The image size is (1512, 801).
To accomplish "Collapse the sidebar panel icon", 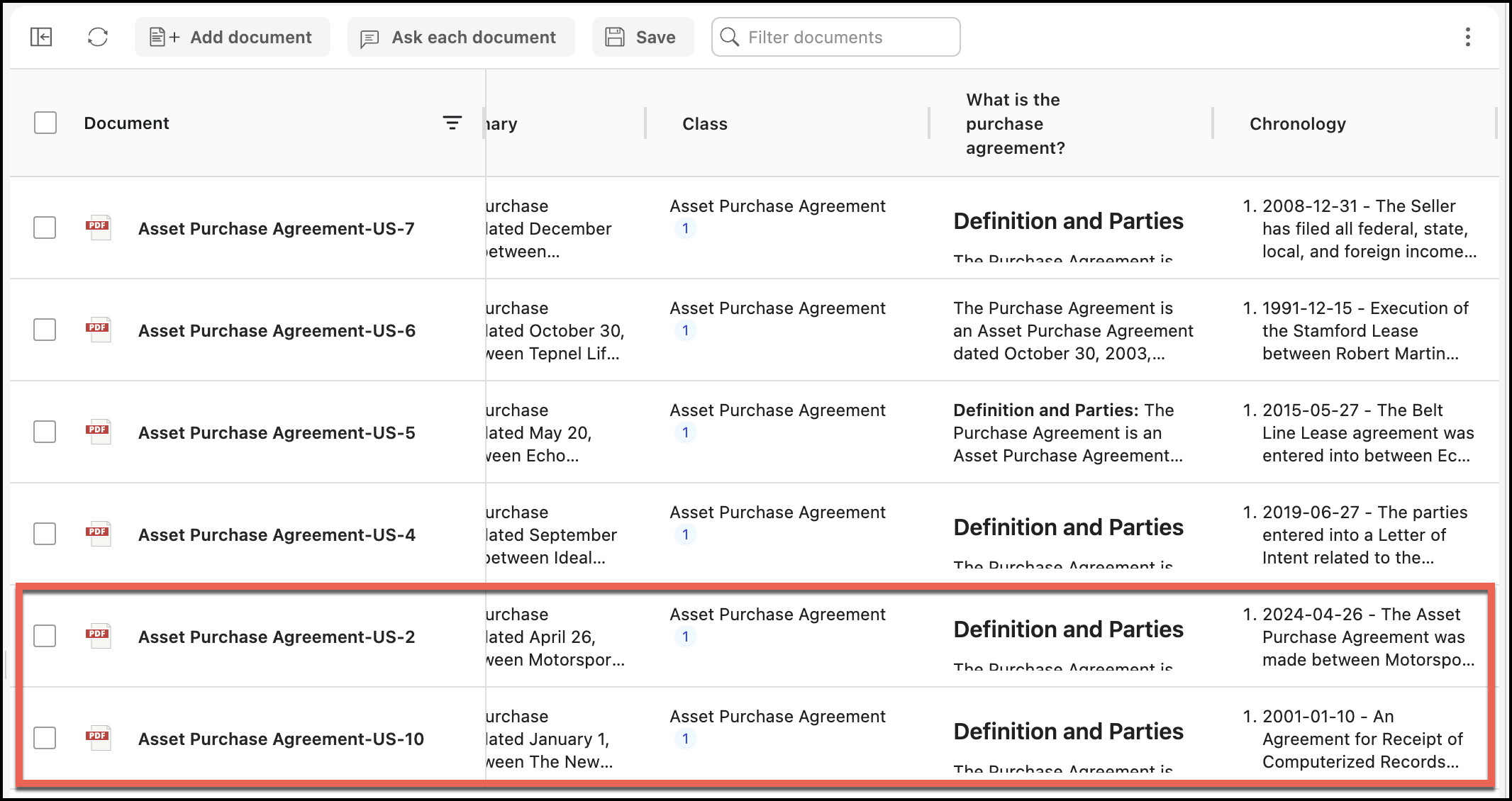I will (x=41, y=37).
